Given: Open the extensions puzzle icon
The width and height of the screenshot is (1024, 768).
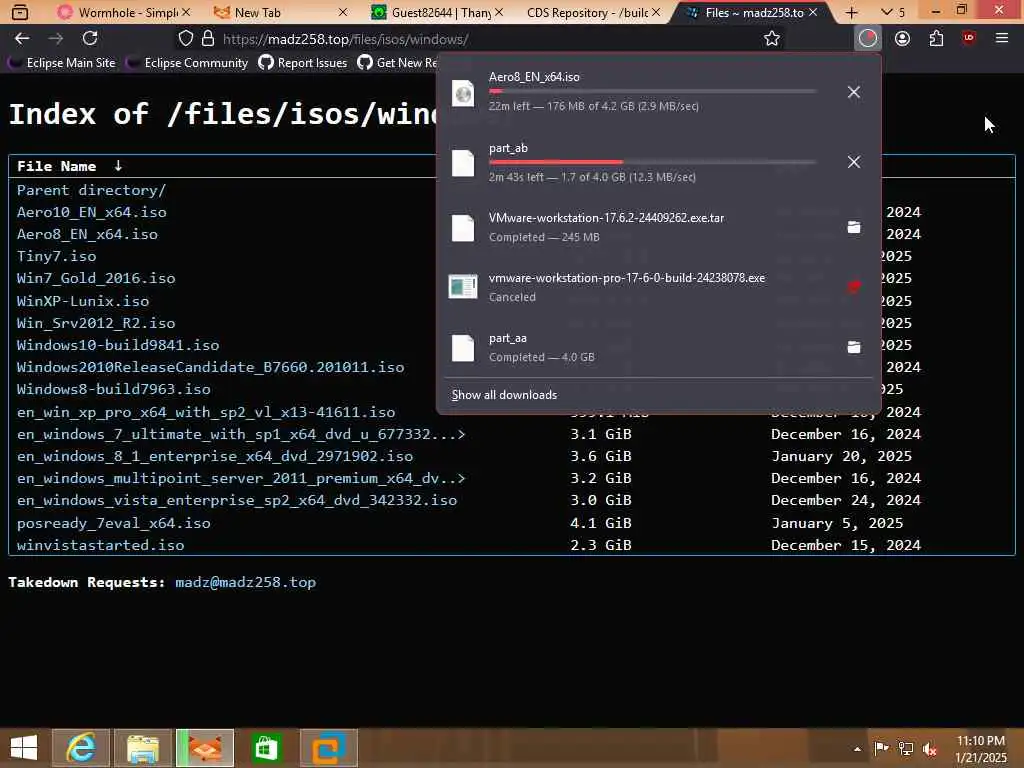Looking at the screenshot, I should 936,39.
